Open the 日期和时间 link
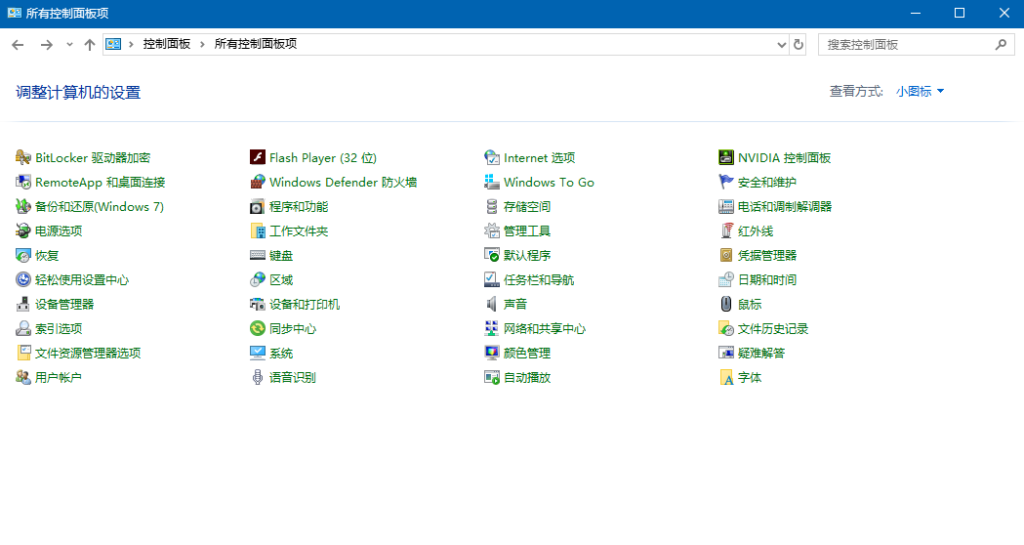 click(767, 279)
